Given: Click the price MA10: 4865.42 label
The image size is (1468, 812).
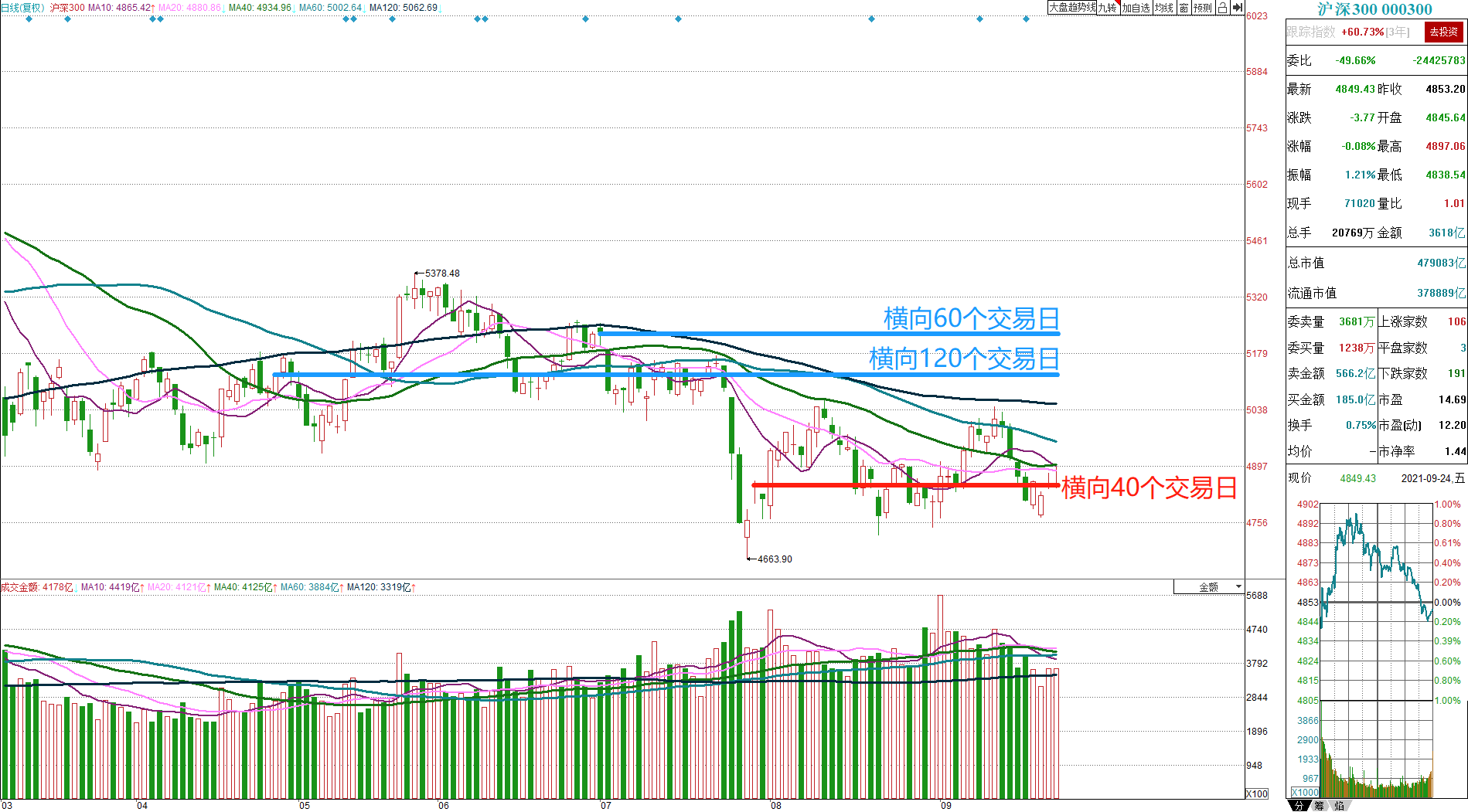Looking at the screenshot, I should (x=121, y=8).
